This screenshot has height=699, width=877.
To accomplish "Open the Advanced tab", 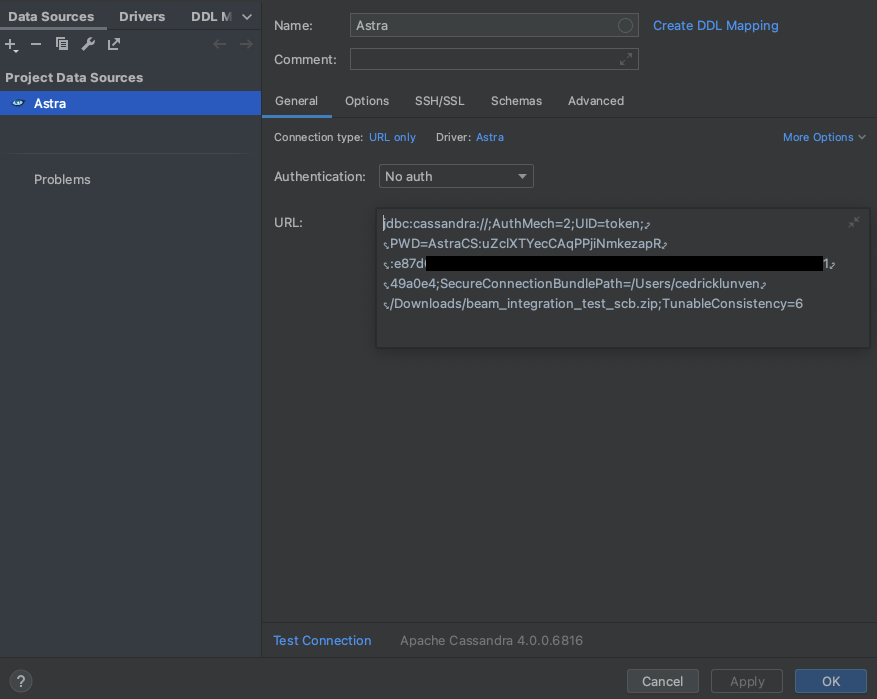I will pyautogui.click(x=596, y=101).
